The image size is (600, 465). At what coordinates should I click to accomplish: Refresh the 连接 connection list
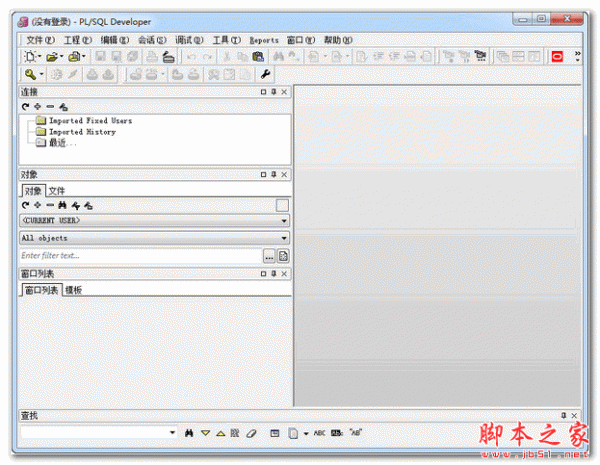[26, 107]
